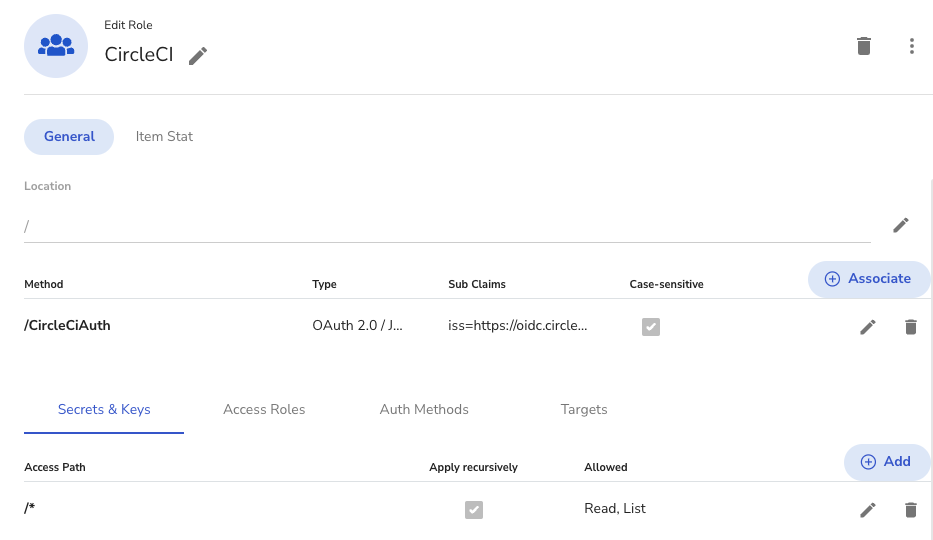Edit the /CircleCiAuth method association
Image resolution: width=933 pixels, height=540 pixels.
[868, 326]
